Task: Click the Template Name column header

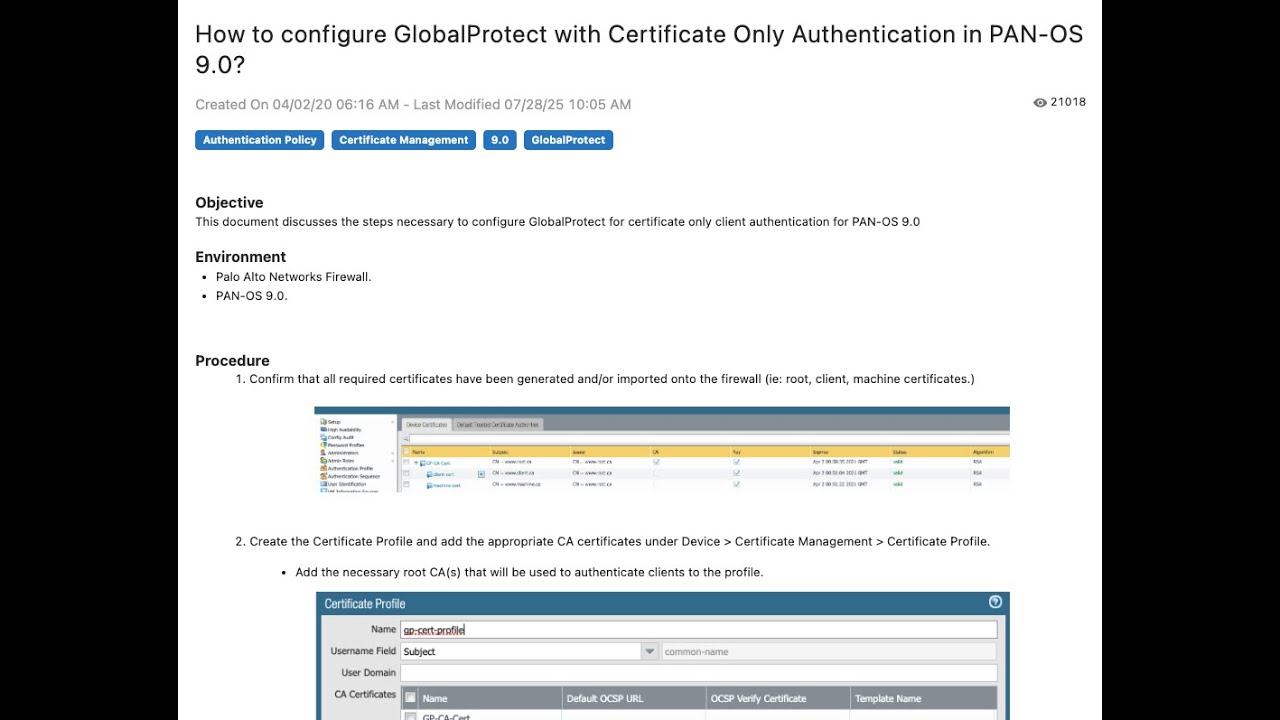Action: click(924, 699)
